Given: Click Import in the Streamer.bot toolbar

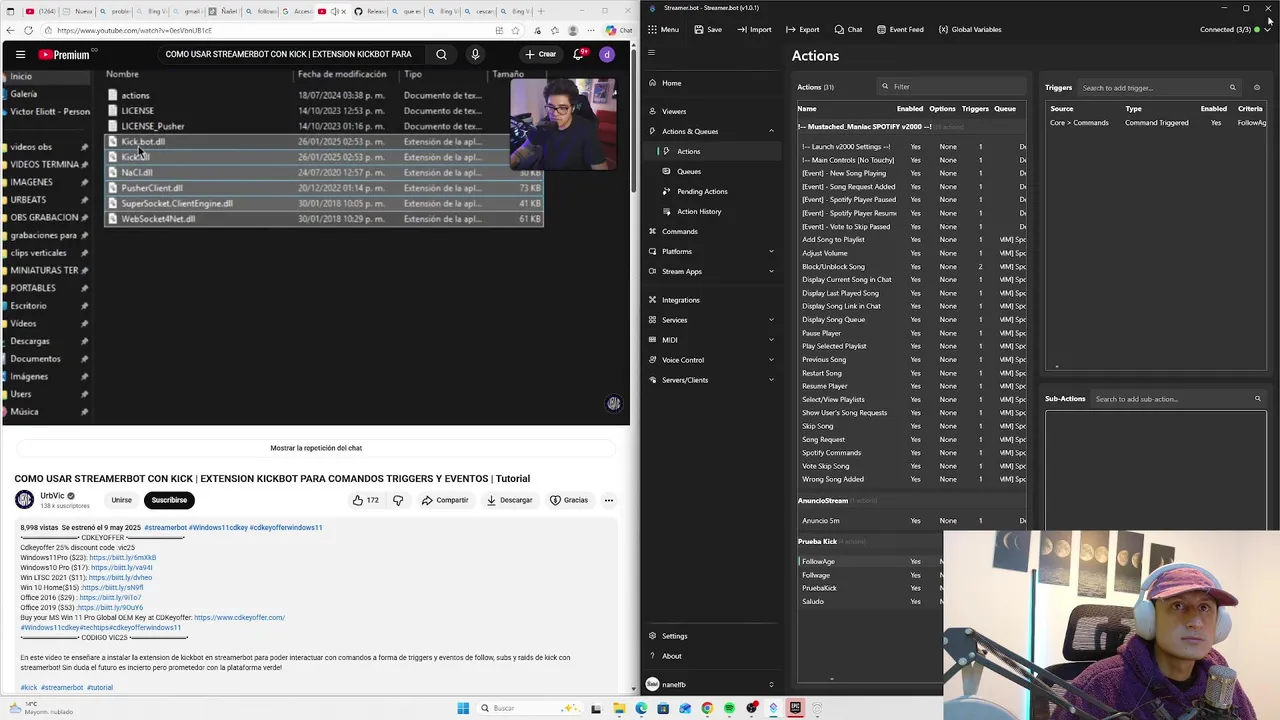Looking at the screenshot, I should [x=754, y=29].
